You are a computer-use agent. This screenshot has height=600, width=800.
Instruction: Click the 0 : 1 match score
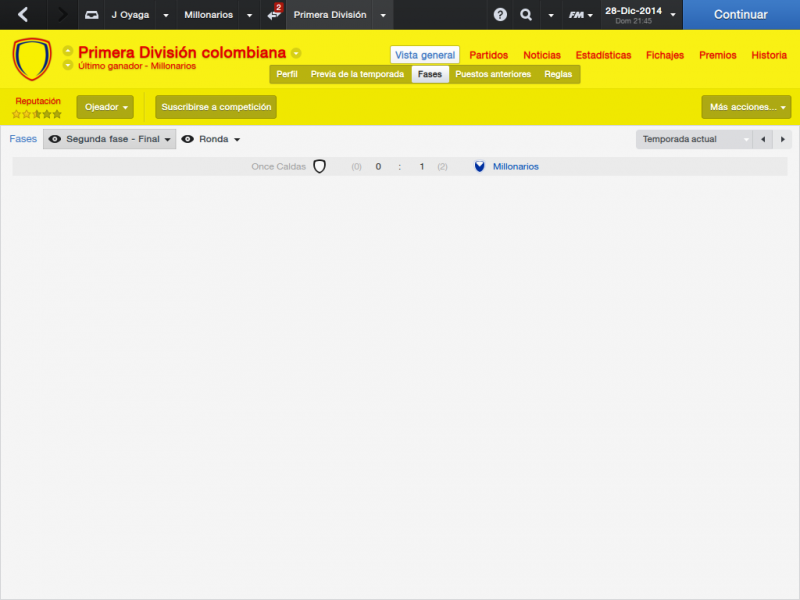coord(399,166)
